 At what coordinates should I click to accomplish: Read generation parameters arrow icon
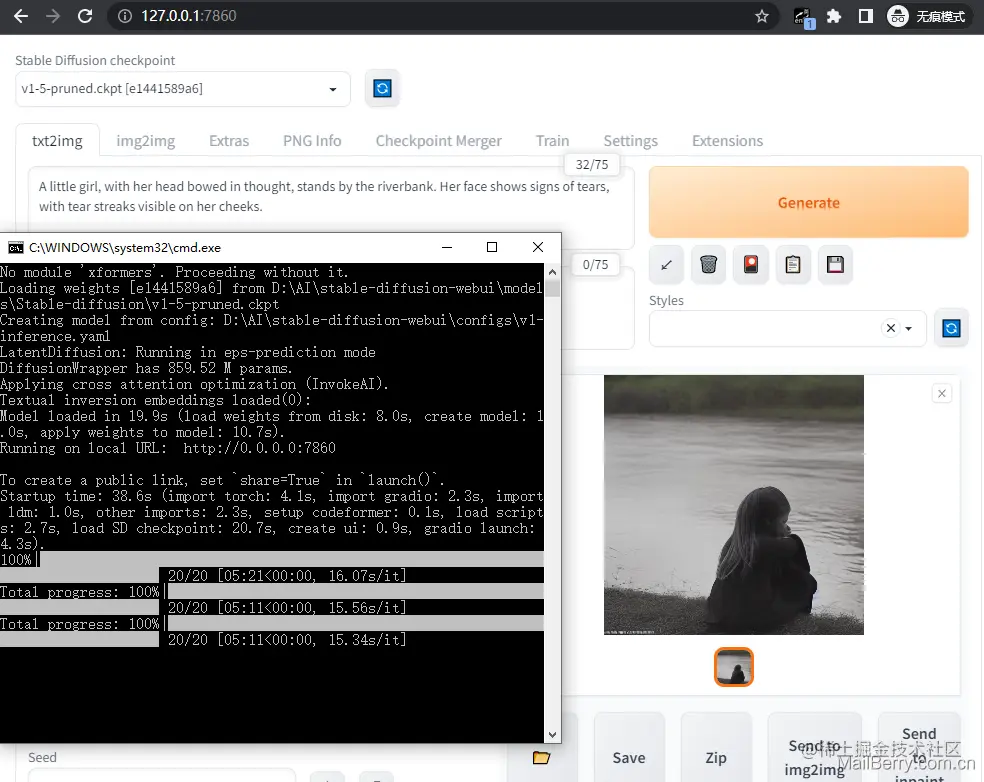(x=666, y=265)
